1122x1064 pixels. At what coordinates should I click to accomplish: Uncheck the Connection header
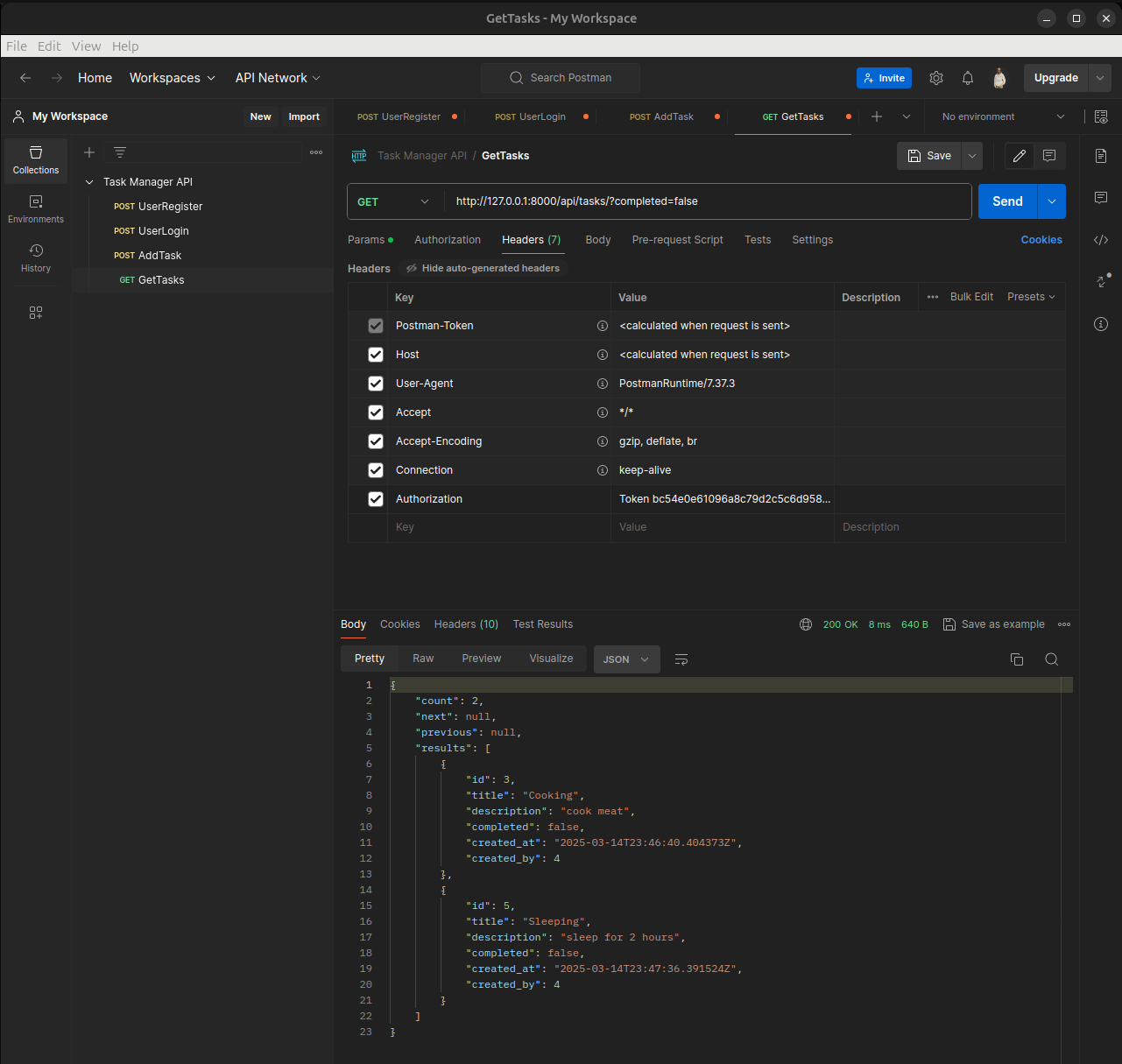[x=376, y=470]
